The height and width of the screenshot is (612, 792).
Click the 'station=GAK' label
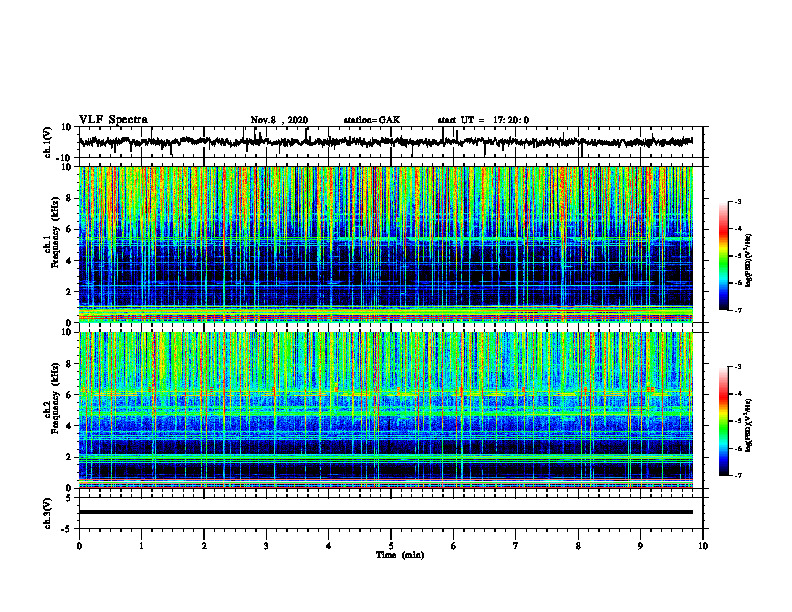click(x=372, y=120)
